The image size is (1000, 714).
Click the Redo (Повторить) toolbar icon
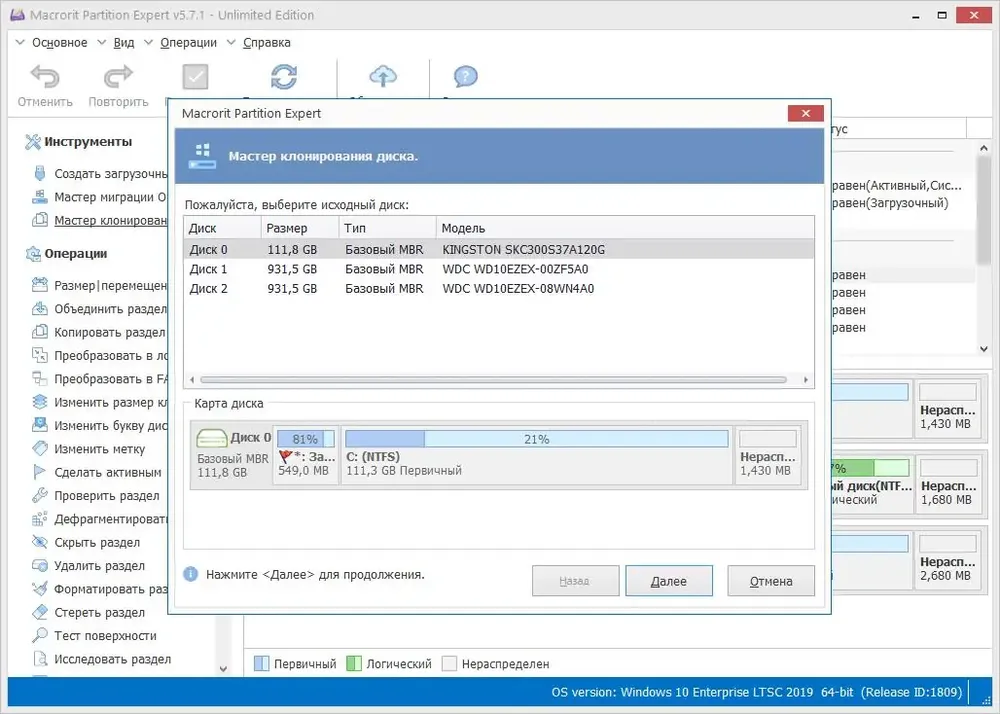point(118,78)
